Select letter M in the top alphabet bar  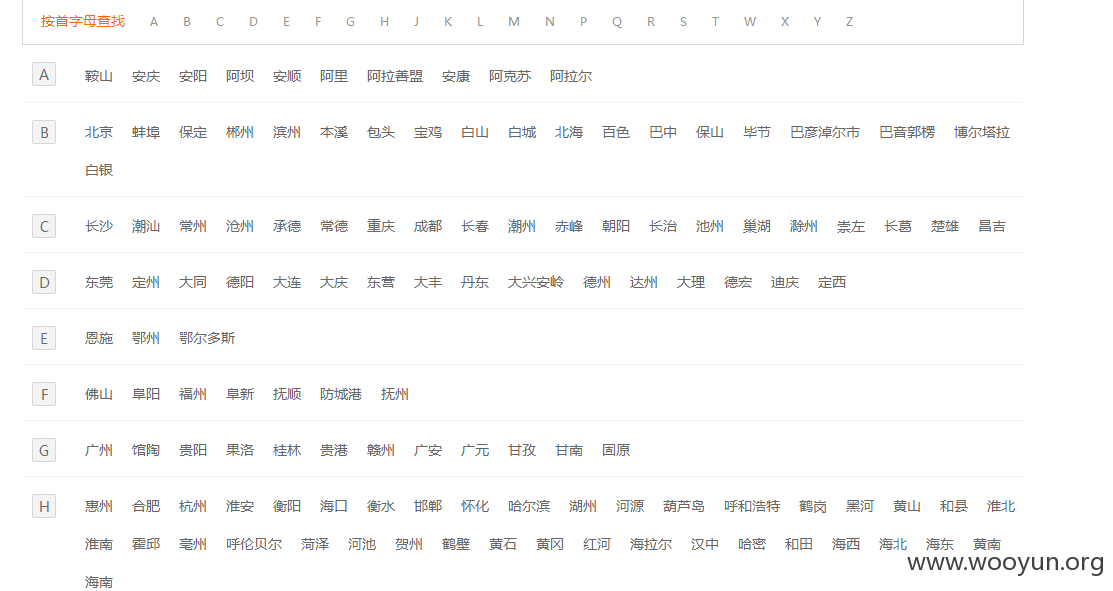coord(513,22)
